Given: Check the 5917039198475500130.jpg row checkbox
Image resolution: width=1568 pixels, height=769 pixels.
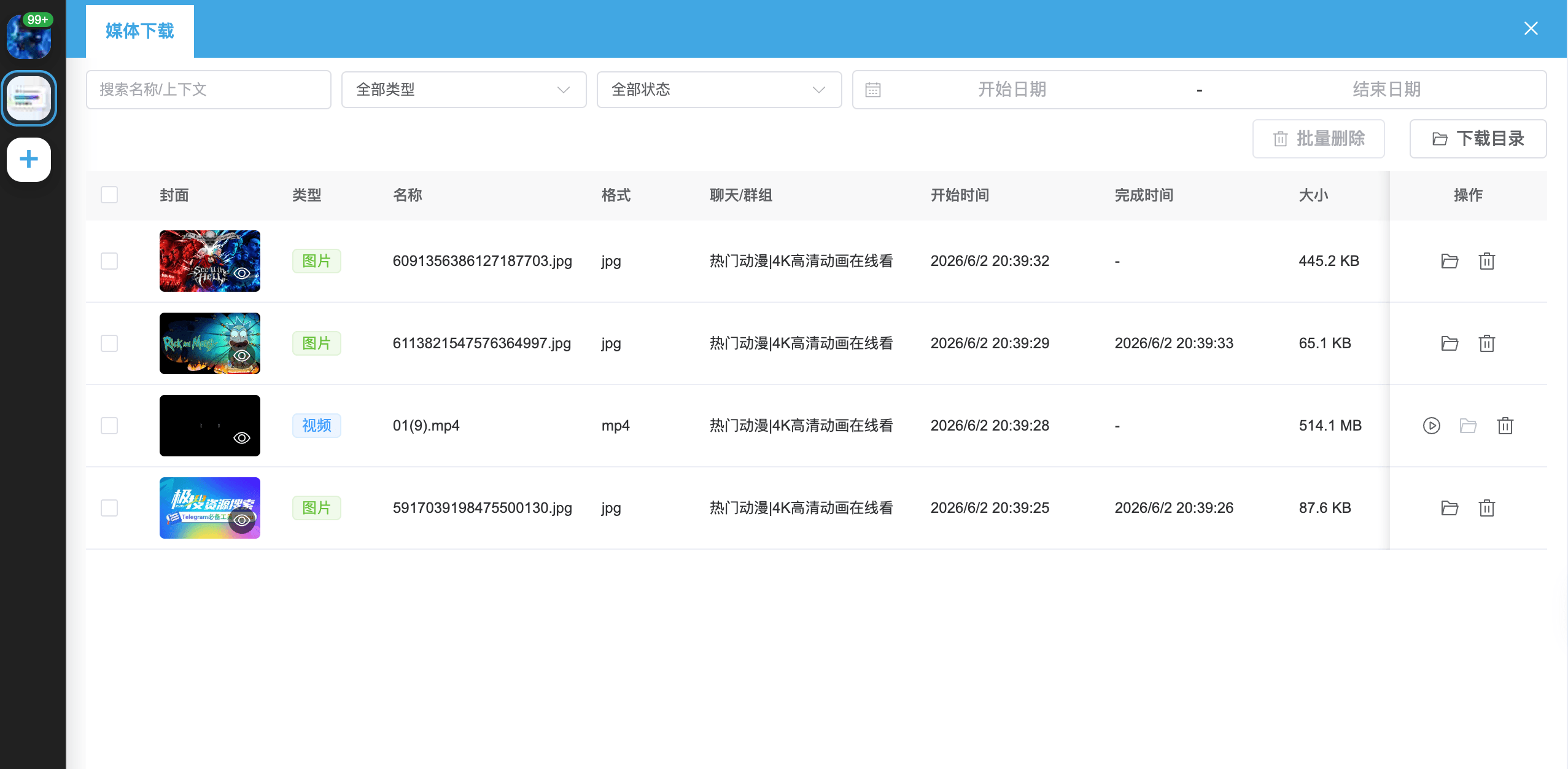Looking at the screenshot, I should [109, 508].
